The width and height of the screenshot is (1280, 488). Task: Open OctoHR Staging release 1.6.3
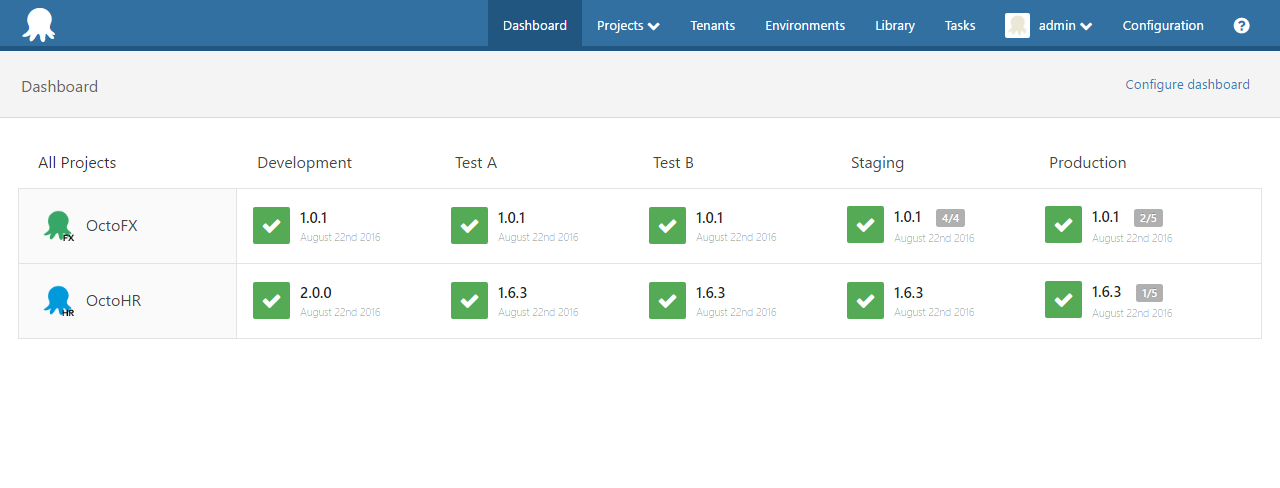[x=909, y=293]
